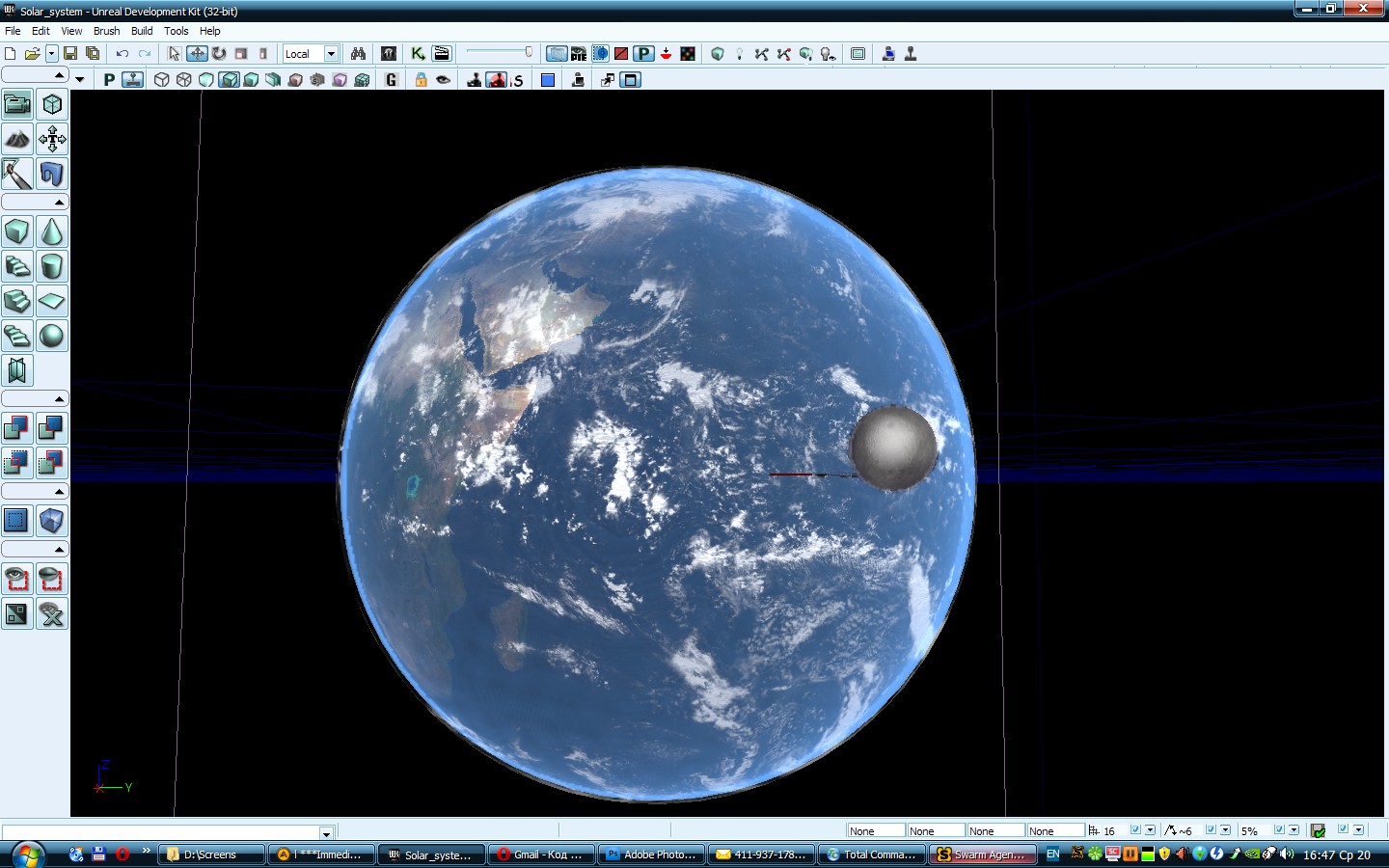Create a Cylinder builder brush

[52, 266]
